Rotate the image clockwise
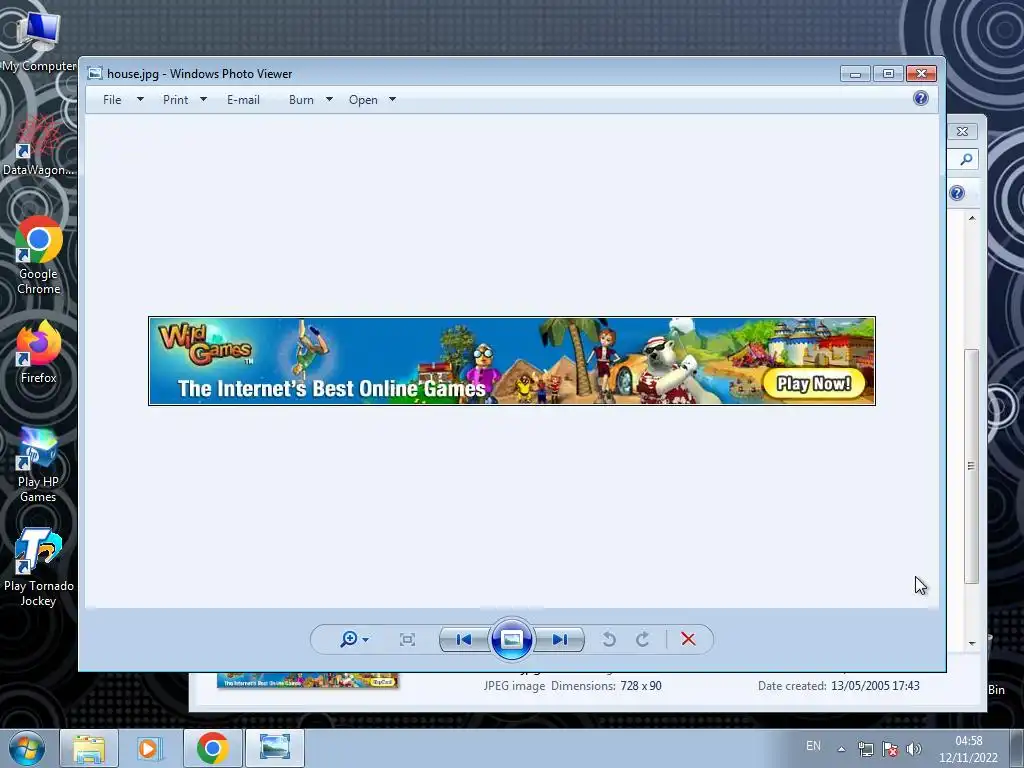This screenshot has width=1024, height=768. [x=643, y=639]
